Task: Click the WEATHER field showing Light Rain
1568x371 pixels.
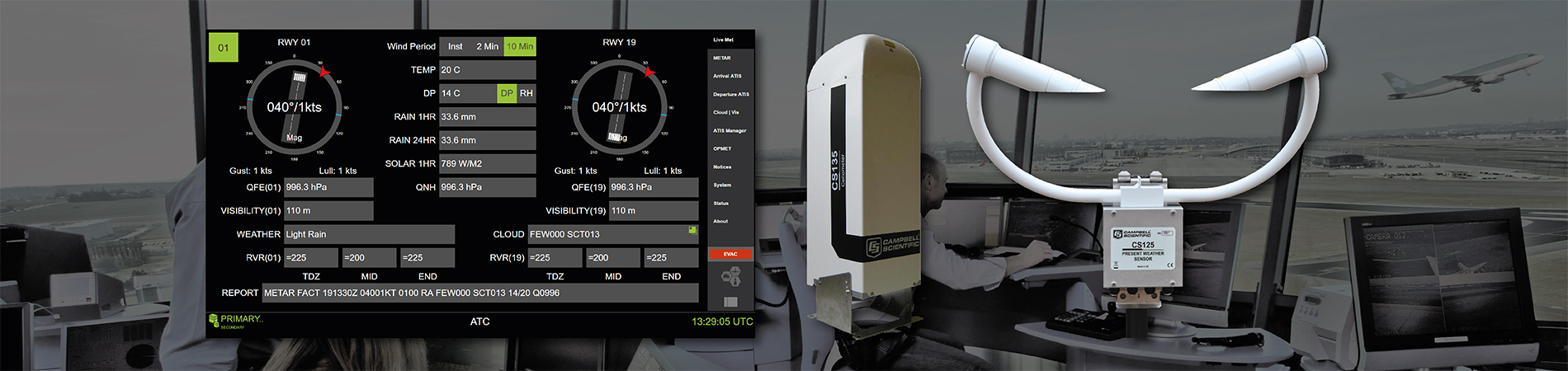Action: (369, 234)
